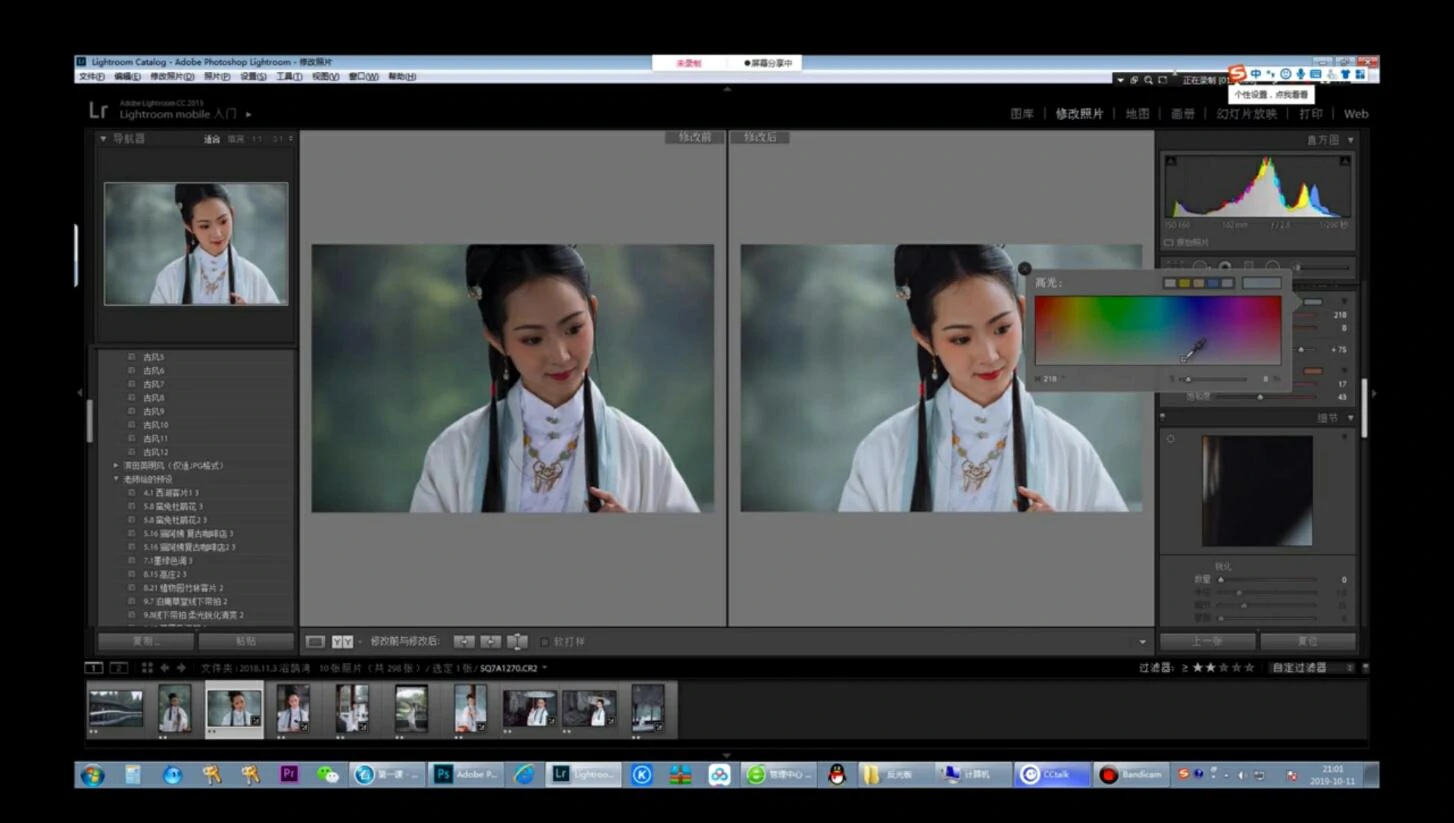Open Premiere Pro from taskbar
The image size is (1454, 823).
289,774
